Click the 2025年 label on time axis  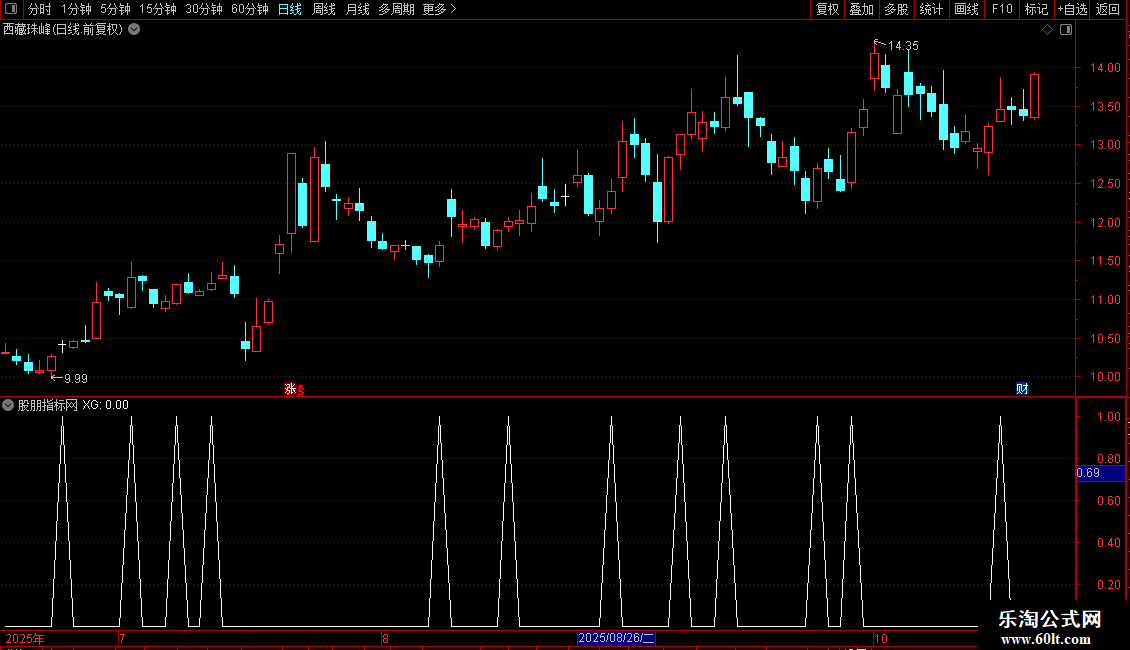[x=25, y=638]
